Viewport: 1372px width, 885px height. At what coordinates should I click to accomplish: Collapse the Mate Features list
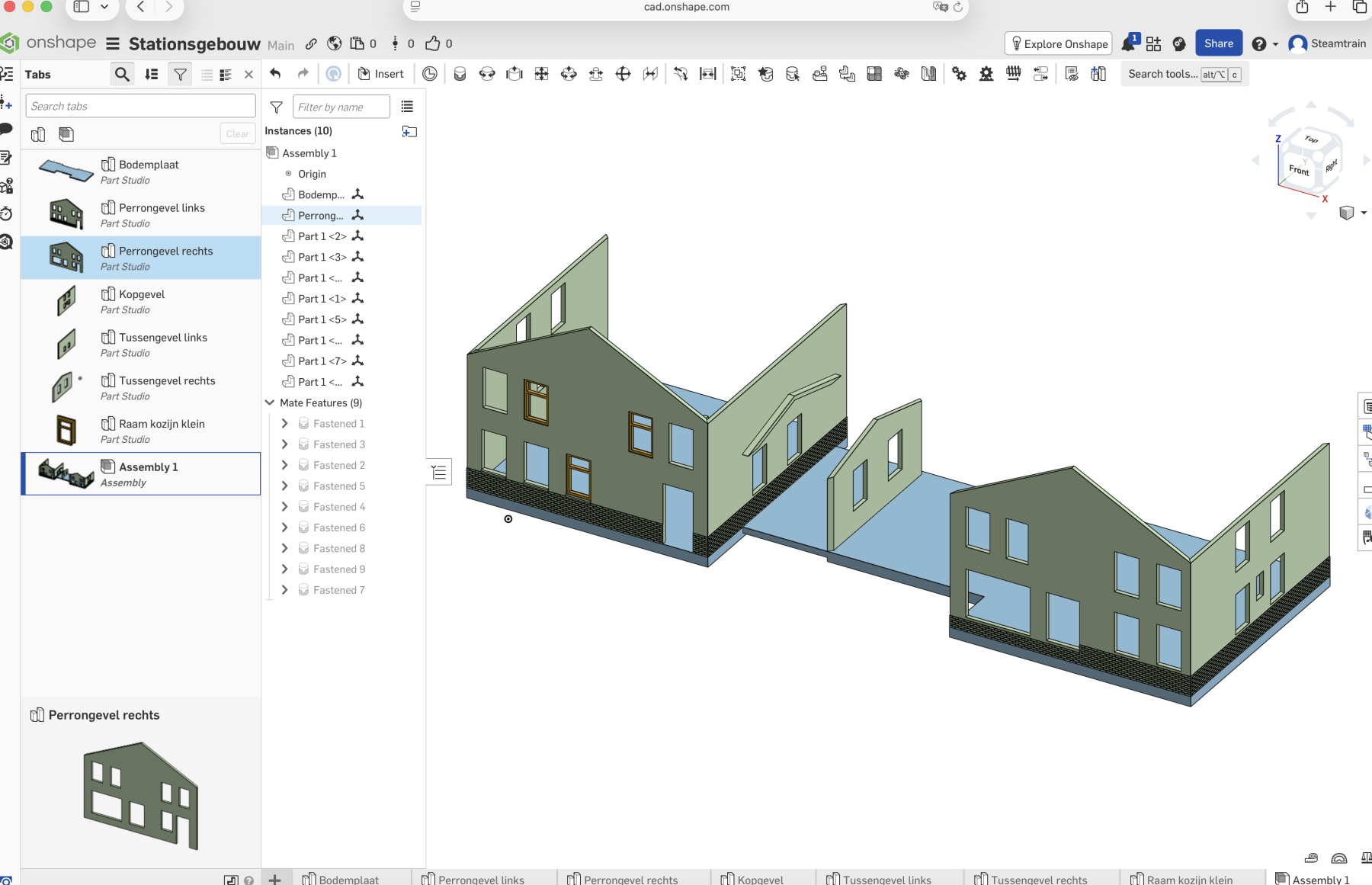tap(270, 402)
